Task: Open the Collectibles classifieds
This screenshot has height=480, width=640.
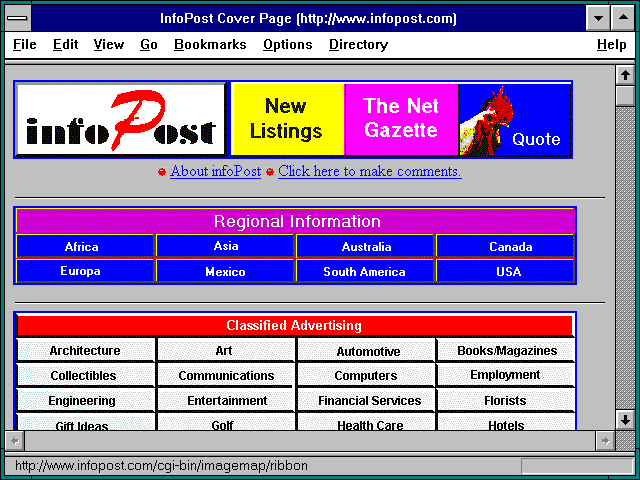Action: point(86,375)
